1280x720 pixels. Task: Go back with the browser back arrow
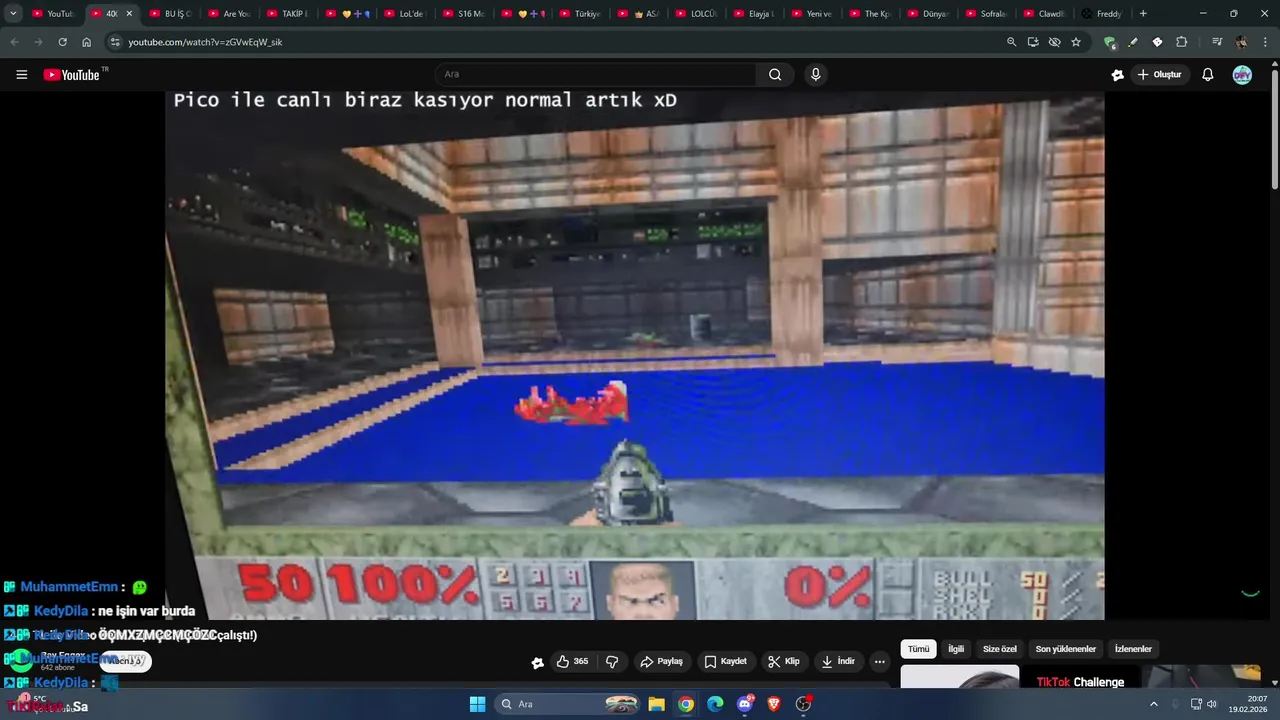(x=14, y=42)
